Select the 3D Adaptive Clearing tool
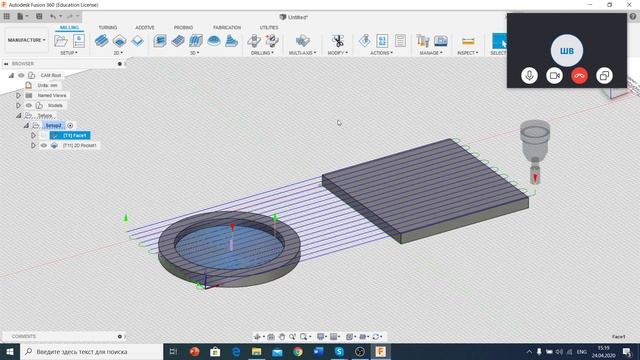The width and height of the screenshot is (640, 360). point(160,41)
